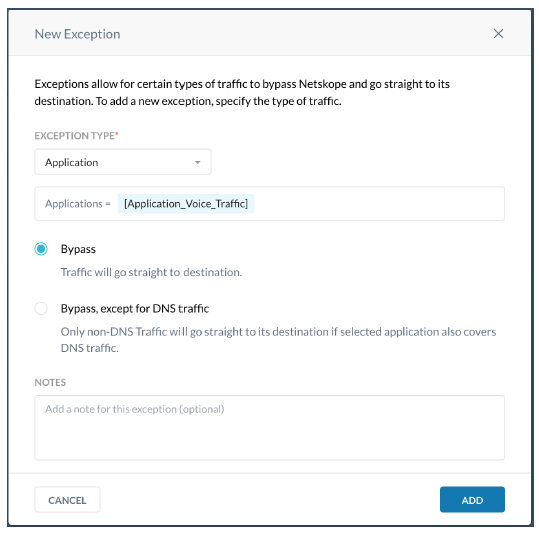Viewport: 539px width, 533px height.
Task: Click the 'Application' text in the dropdown
Action: tap(72, 162)
